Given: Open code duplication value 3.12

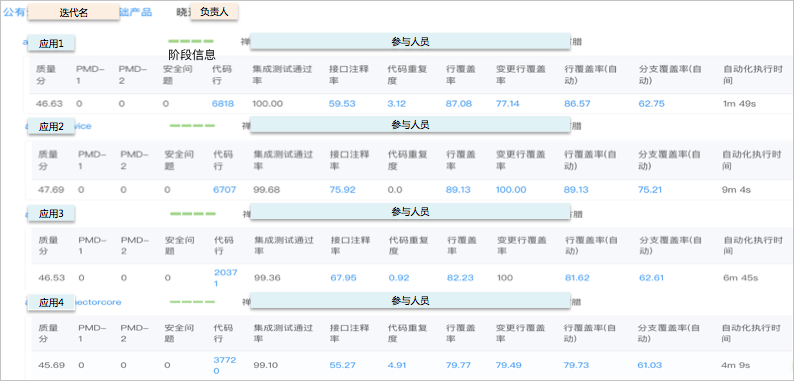Looking at the screenshot, I should point(396,104).
